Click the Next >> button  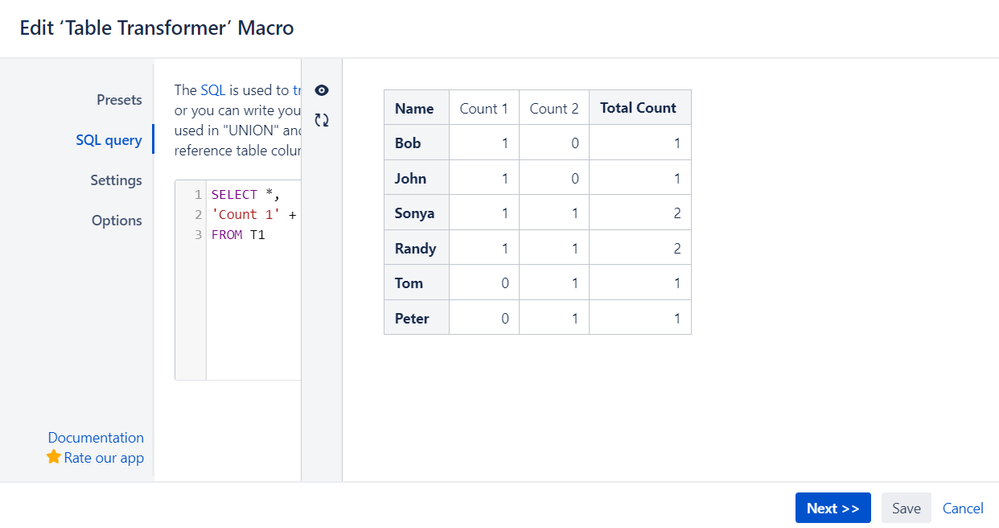click(x=833, y=508)
